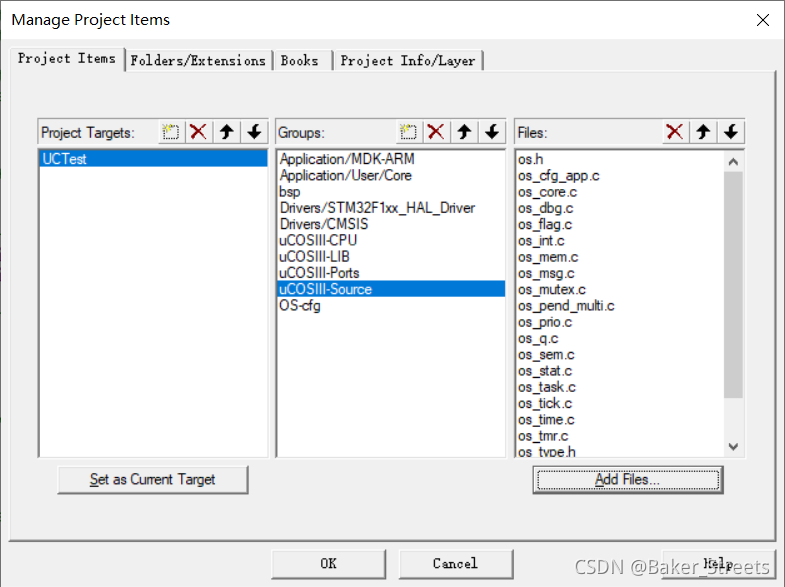
Task: Select os_cfg_app.c file
Action: (620, 176)
